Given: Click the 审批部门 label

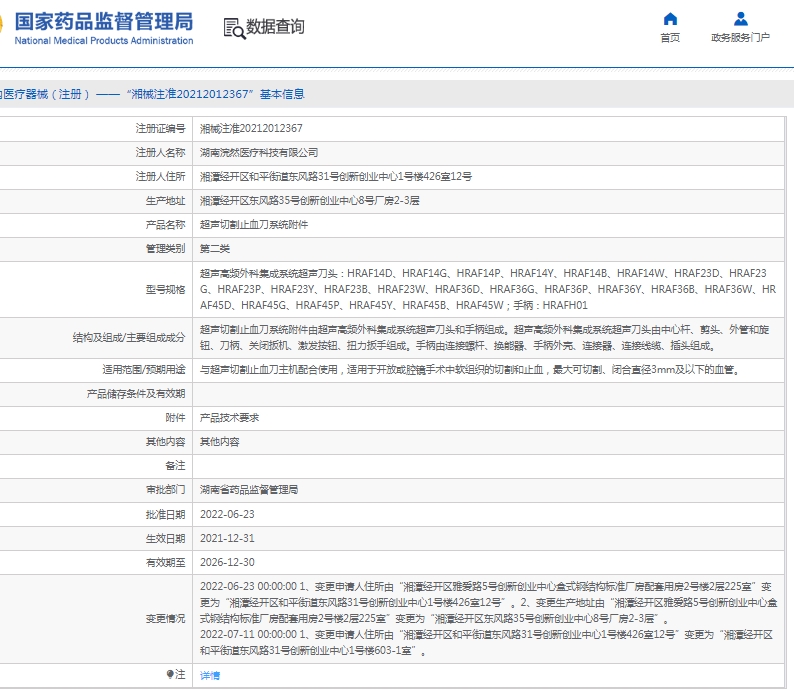Looking at the screenshot, I should (166, 490).
